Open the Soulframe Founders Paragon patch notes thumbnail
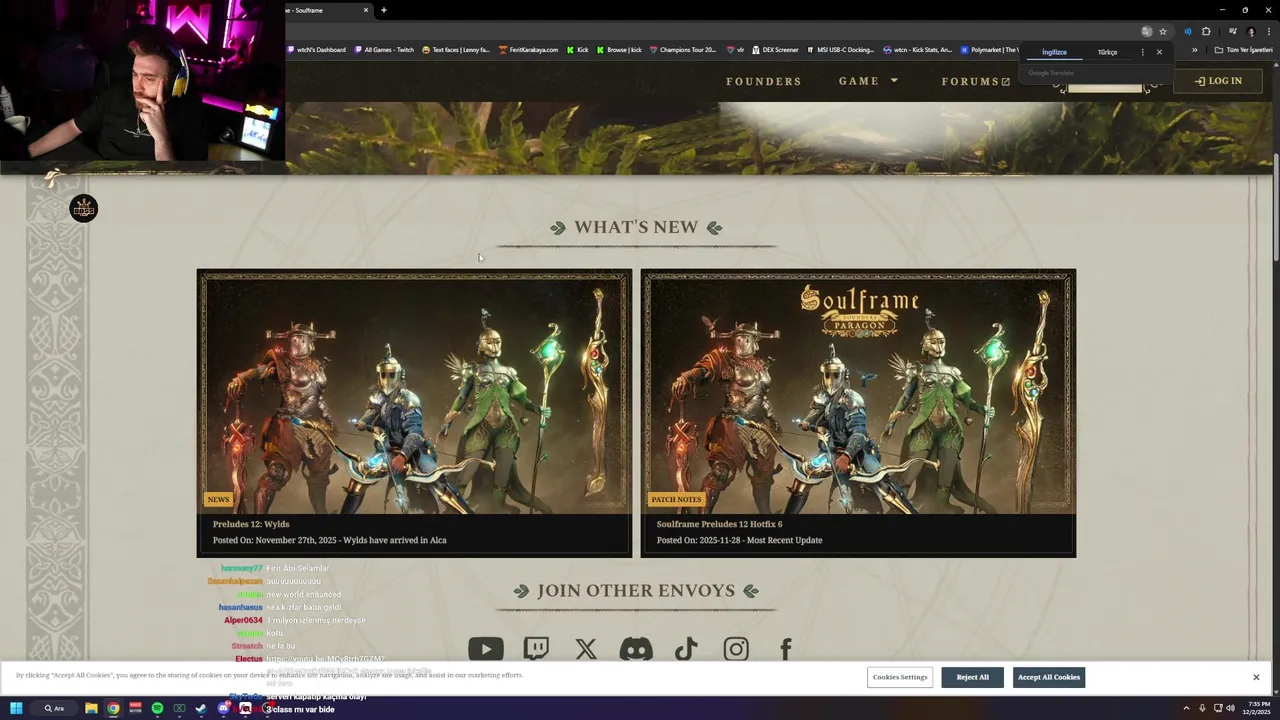This screenshot has height=720, width=1280. tap(858, 392)
